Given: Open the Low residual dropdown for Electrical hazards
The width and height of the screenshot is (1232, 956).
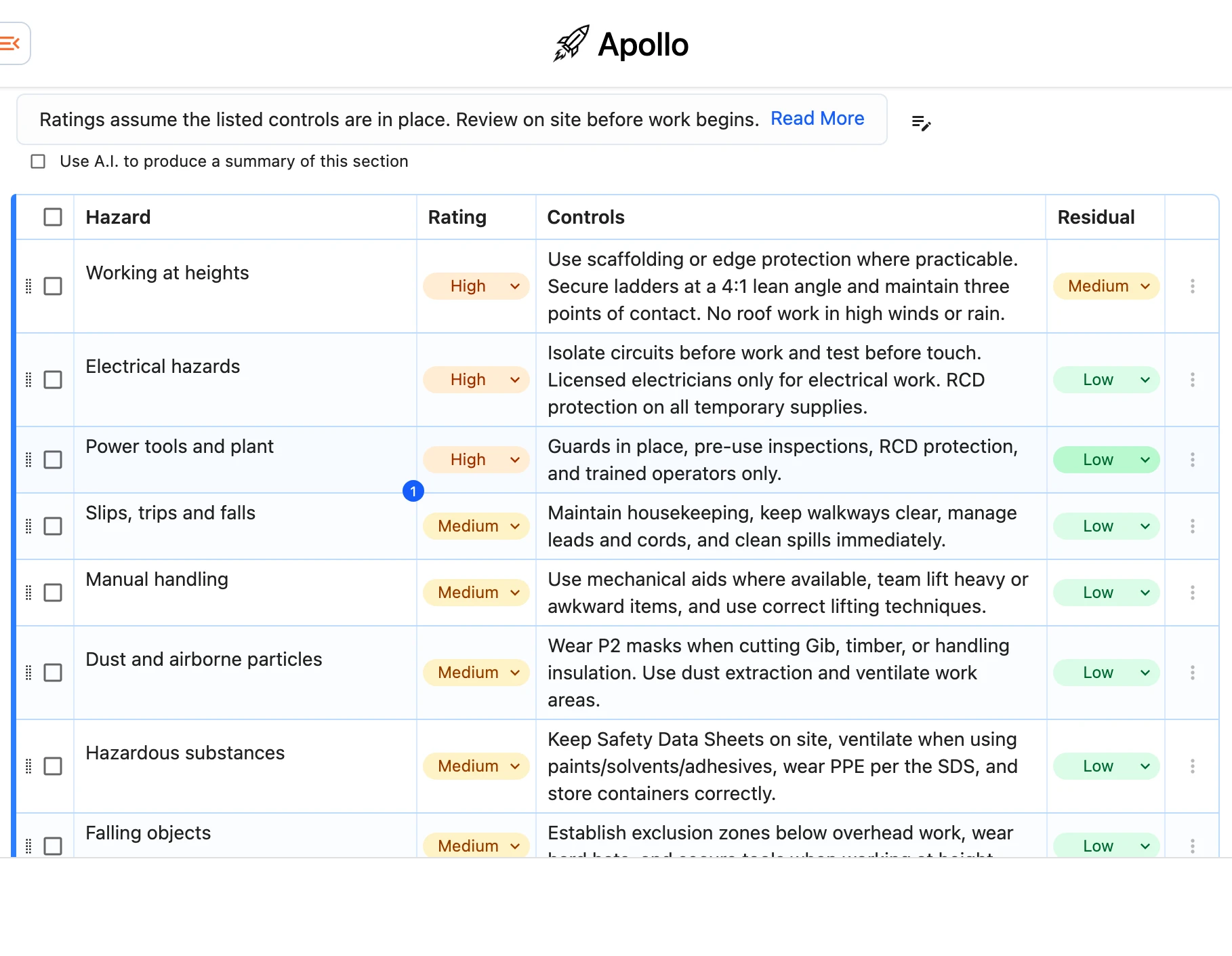Looking at the screenshot, I should 1107,380.
